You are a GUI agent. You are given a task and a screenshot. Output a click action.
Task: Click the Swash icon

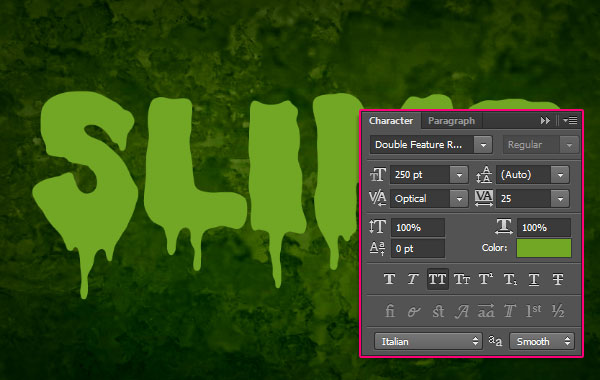click(x=461, y=311)
